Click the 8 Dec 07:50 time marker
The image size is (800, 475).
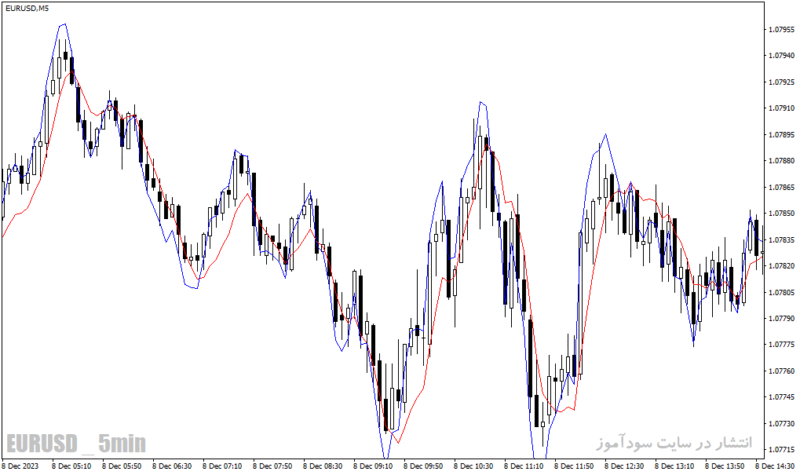[x=272, y=466]
